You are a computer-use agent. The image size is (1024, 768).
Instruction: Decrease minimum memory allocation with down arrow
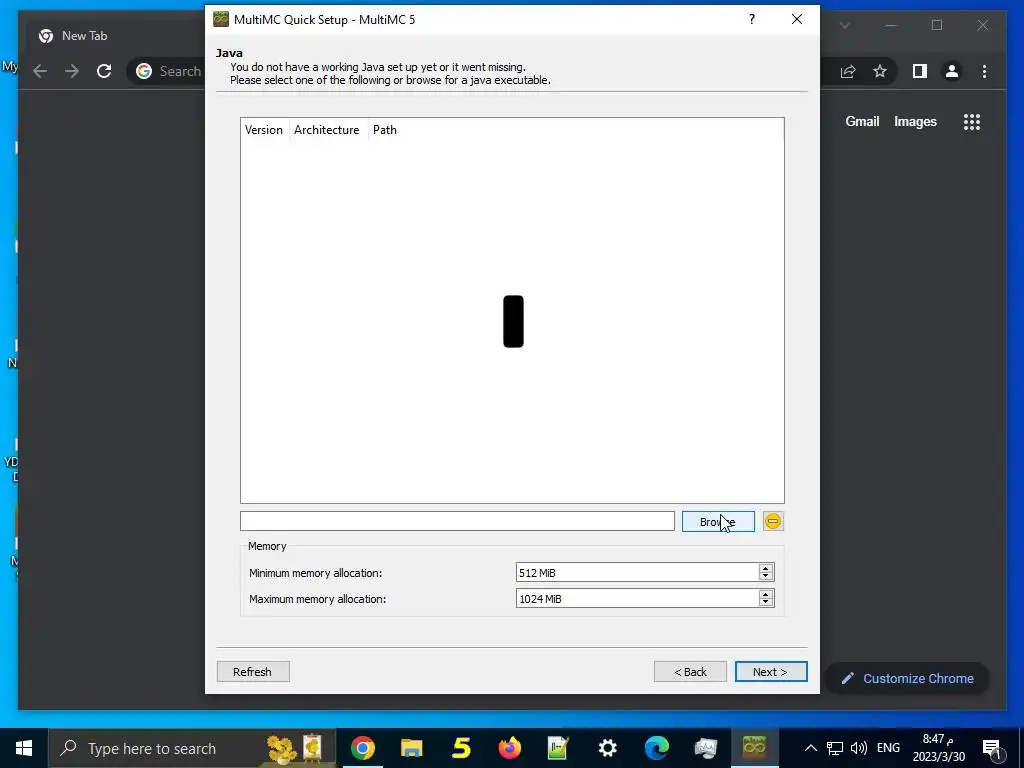[x=766, y=577]
